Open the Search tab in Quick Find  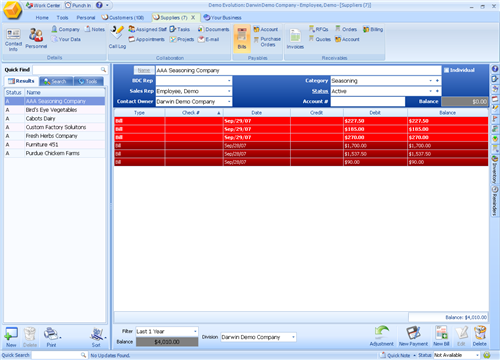point(55,81)
